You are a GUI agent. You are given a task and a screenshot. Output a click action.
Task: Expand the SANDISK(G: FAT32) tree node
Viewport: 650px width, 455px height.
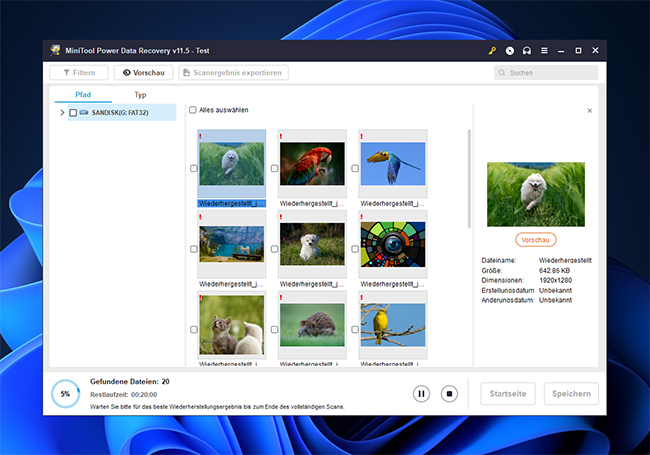pyautogui.click(x=62, y=112)
